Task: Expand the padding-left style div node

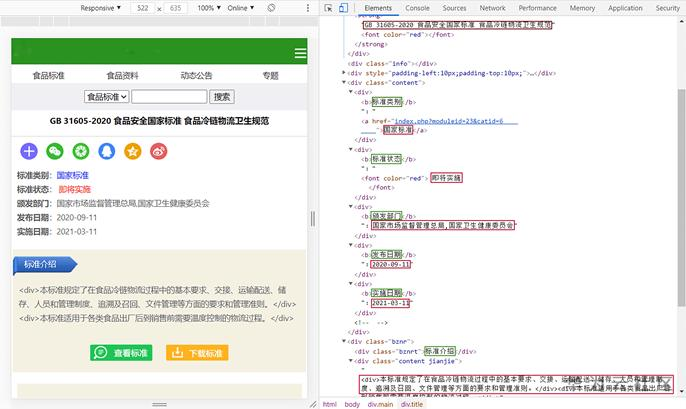Action: point(344,73)
